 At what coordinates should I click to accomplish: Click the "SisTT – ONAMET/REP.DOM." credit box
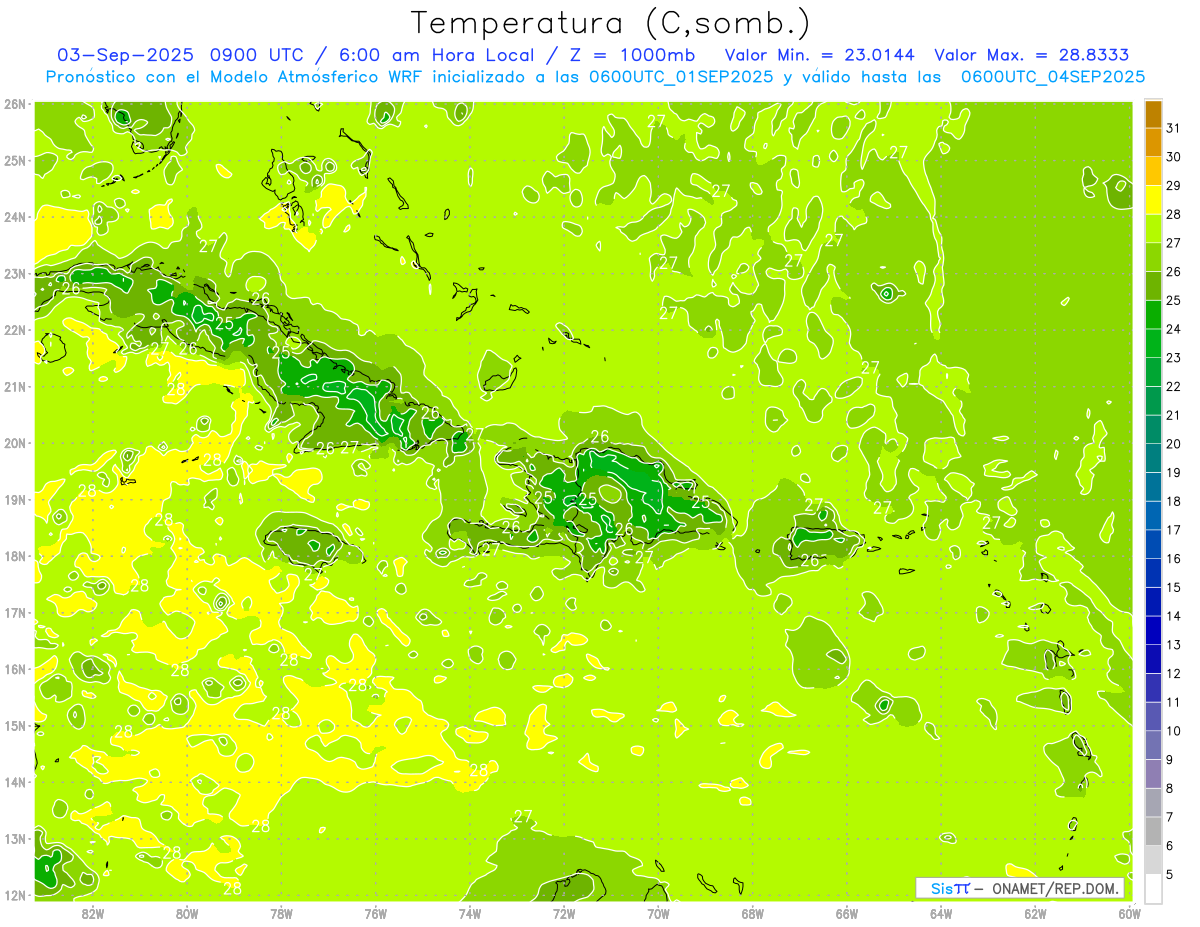pyautogui.click(x=1019, y=888)
